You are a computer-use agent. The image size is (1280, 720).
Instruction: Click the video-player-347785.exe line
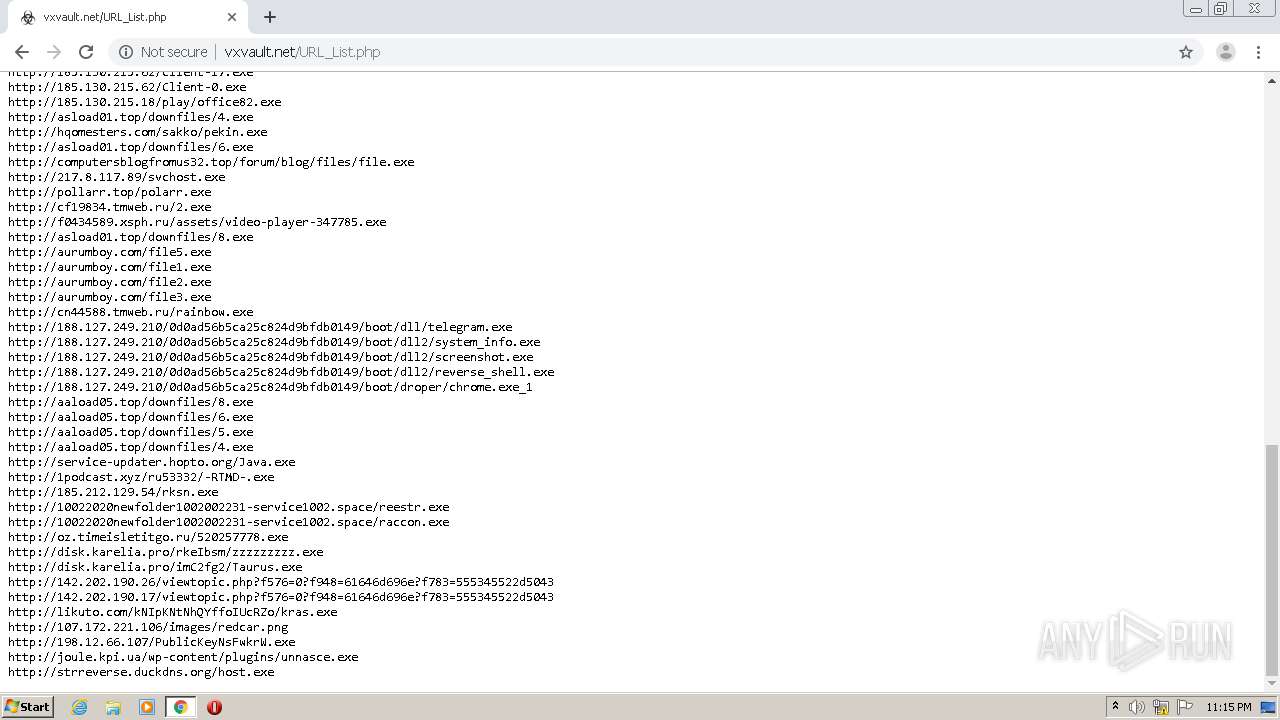[x=197, y=222]
